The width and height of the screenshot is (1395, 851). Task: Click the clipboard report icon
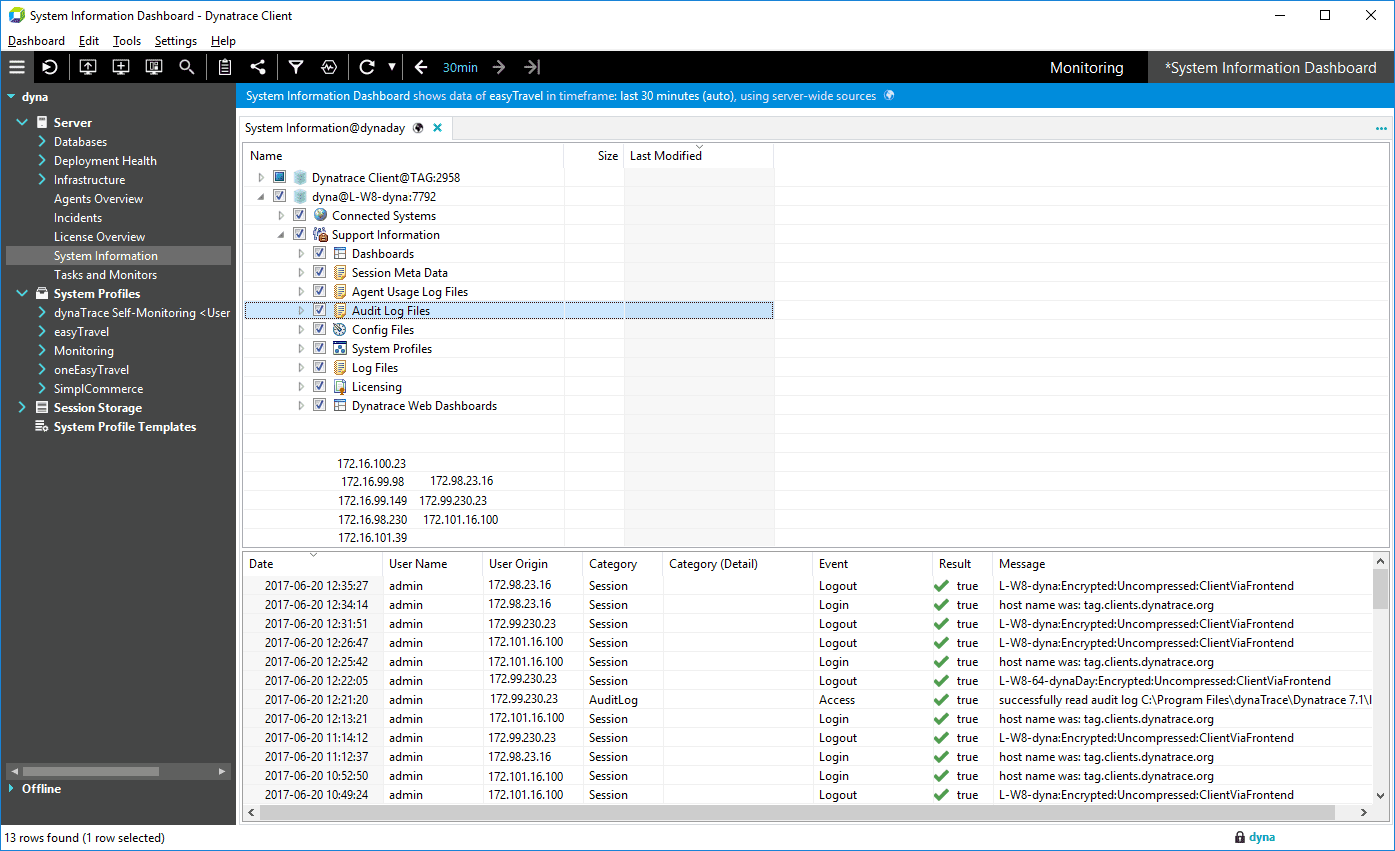[225, 67]
